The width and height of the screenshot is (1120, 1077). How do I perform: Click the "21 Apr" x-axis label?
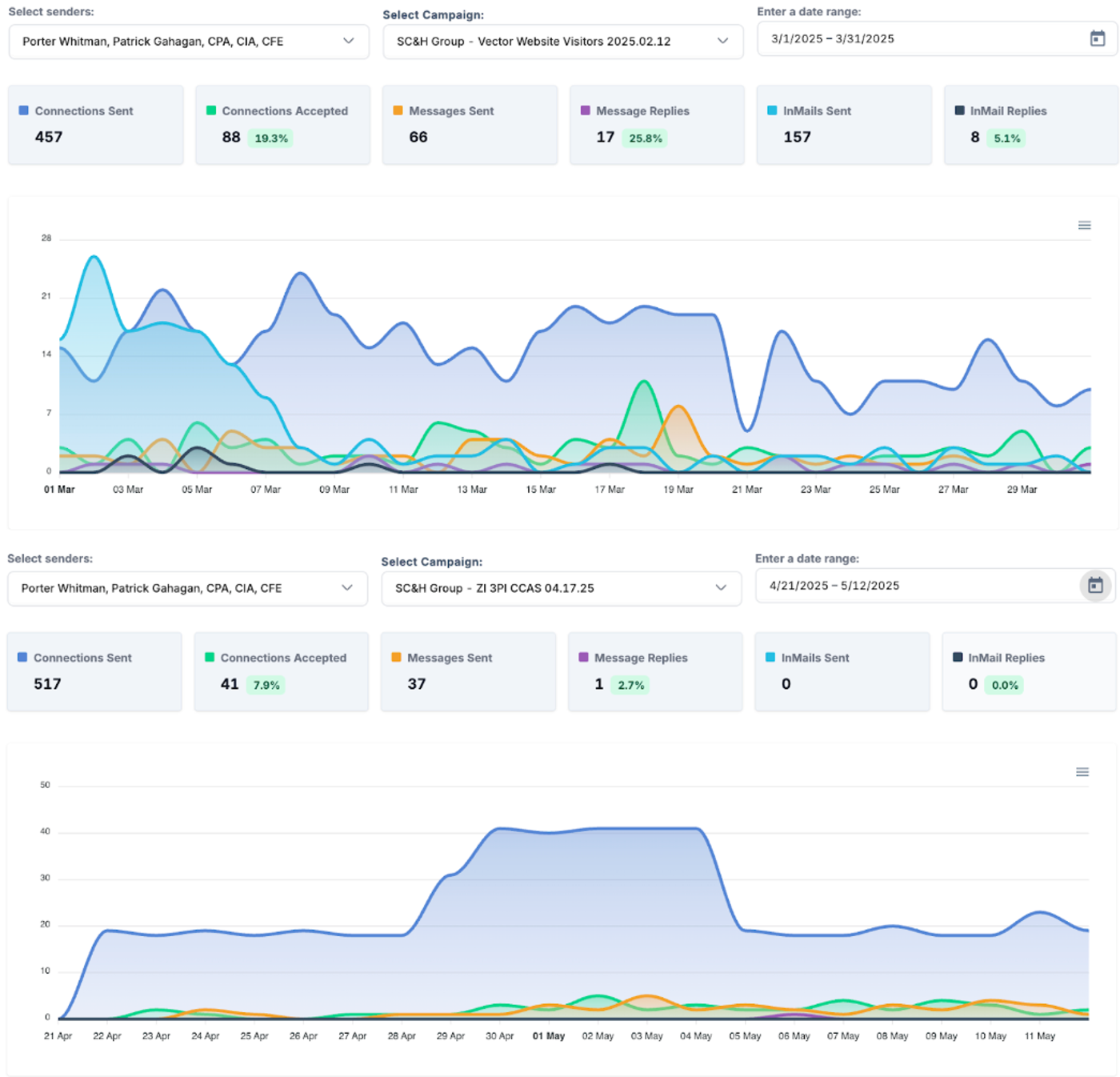(58, 1035)
